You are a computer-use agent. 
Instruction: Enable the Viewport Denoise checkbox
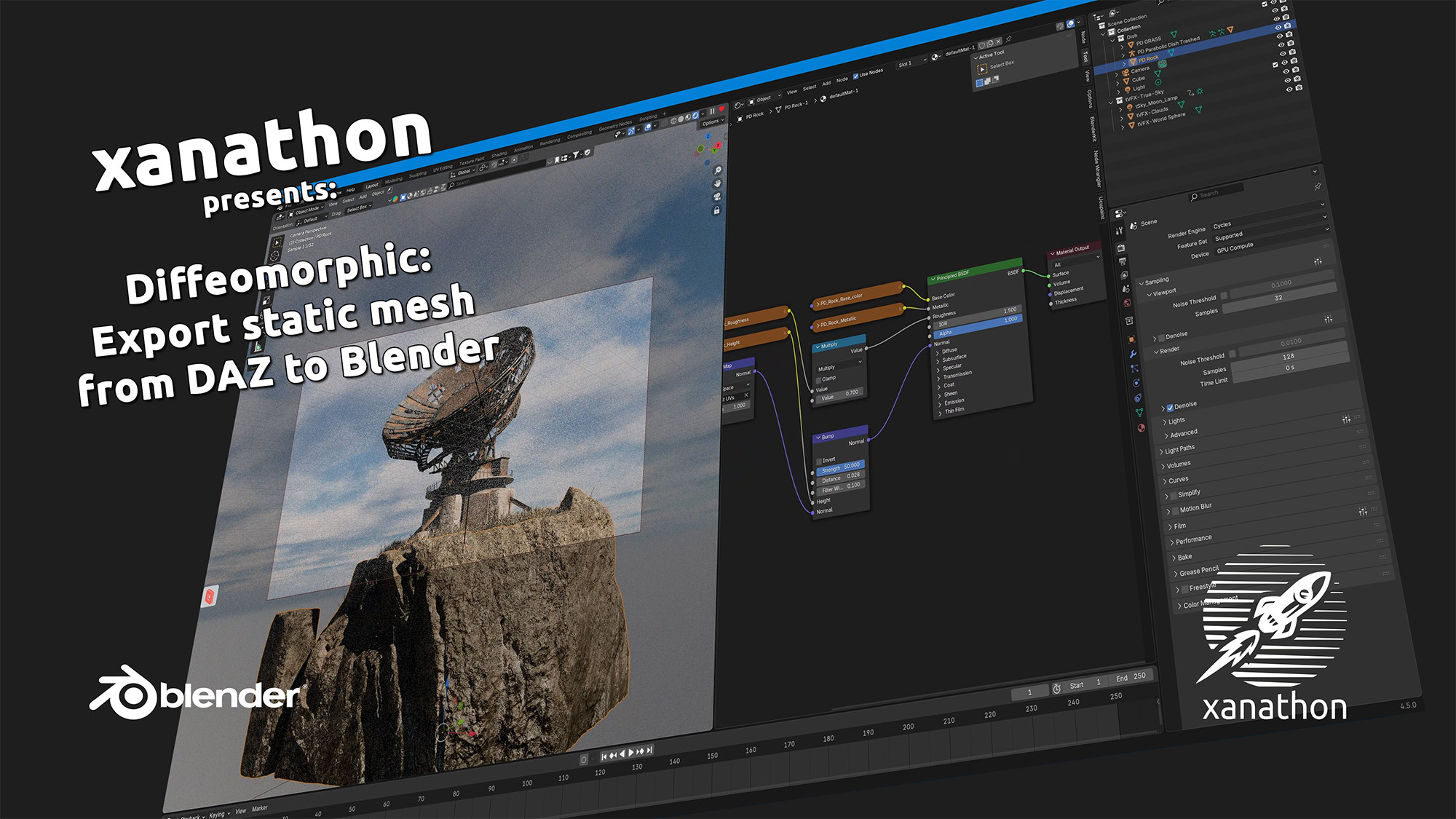(1160, 337)
